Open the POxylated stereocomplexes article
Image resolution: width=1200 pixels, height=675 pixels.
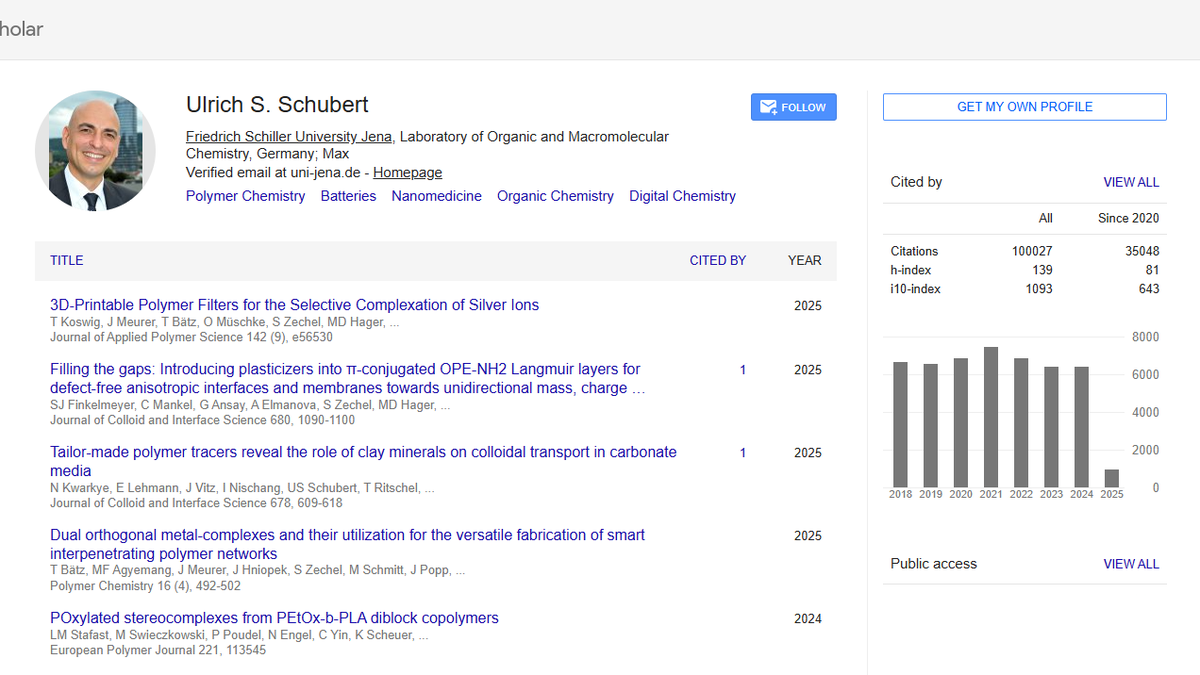click(x=274, y=617)
